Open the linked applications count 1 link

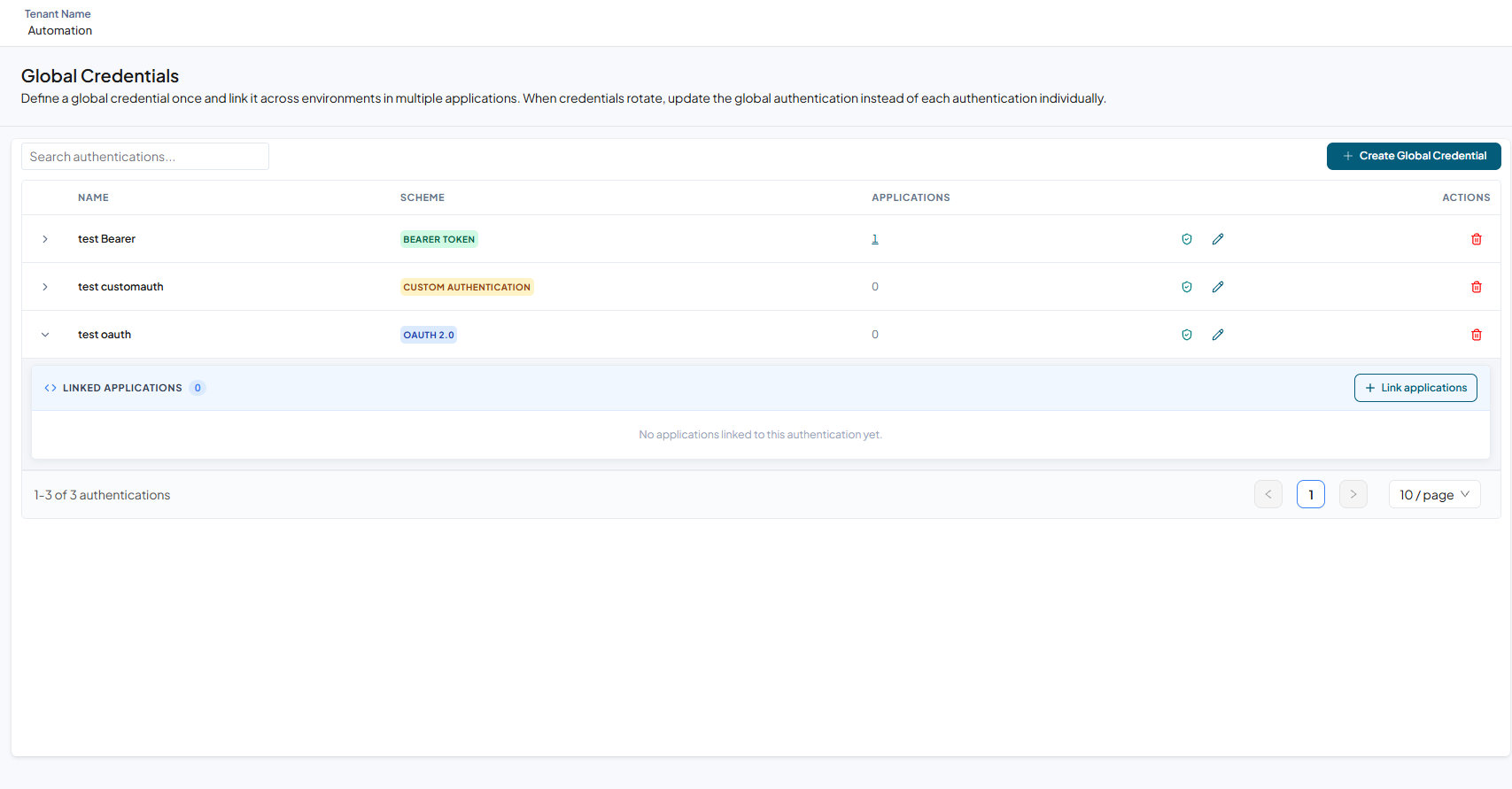875,239
